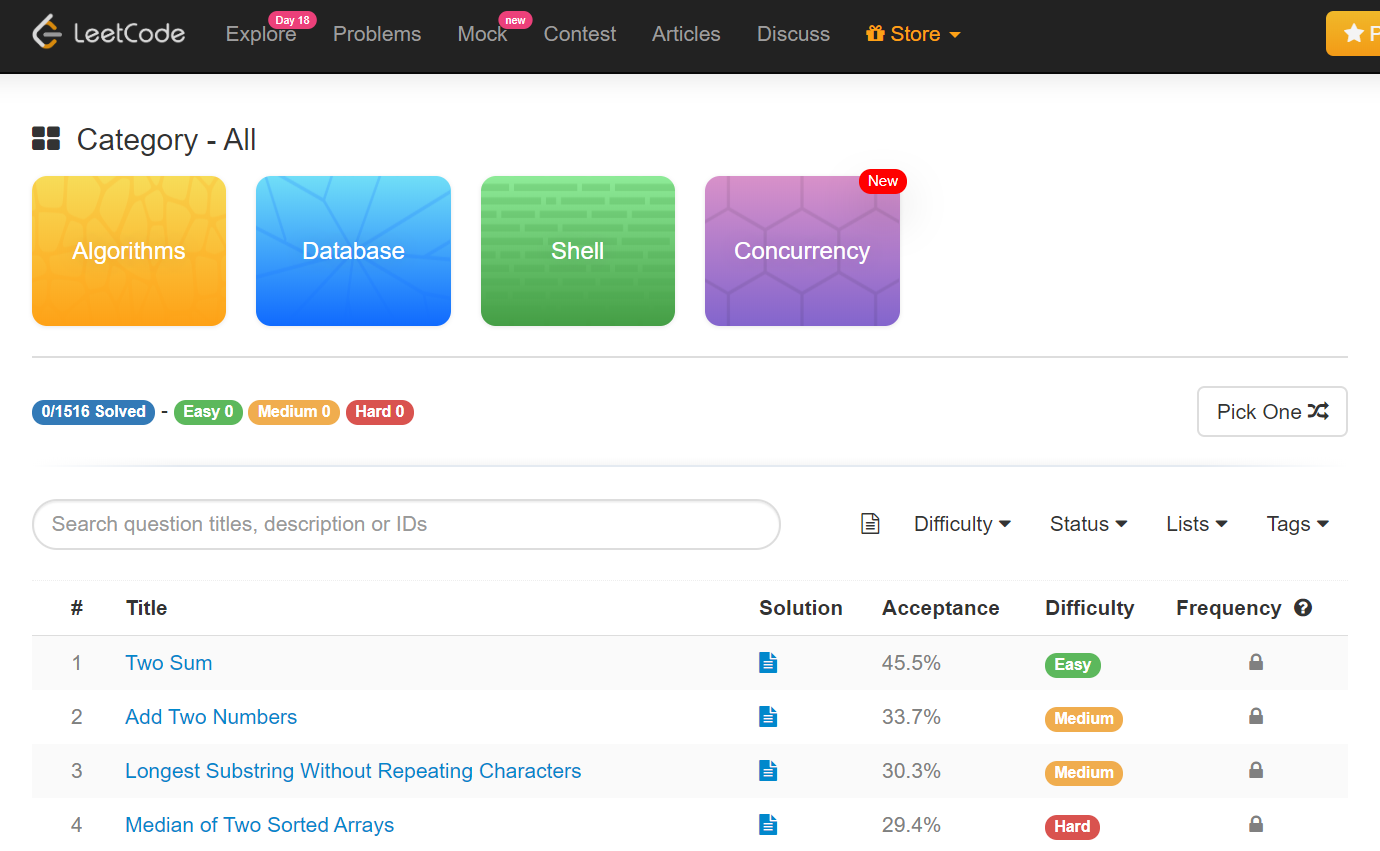This screenshot has height=851, width=1380.
Task: Click the Frequency help question mark icon
Action: coord(1303,608)
